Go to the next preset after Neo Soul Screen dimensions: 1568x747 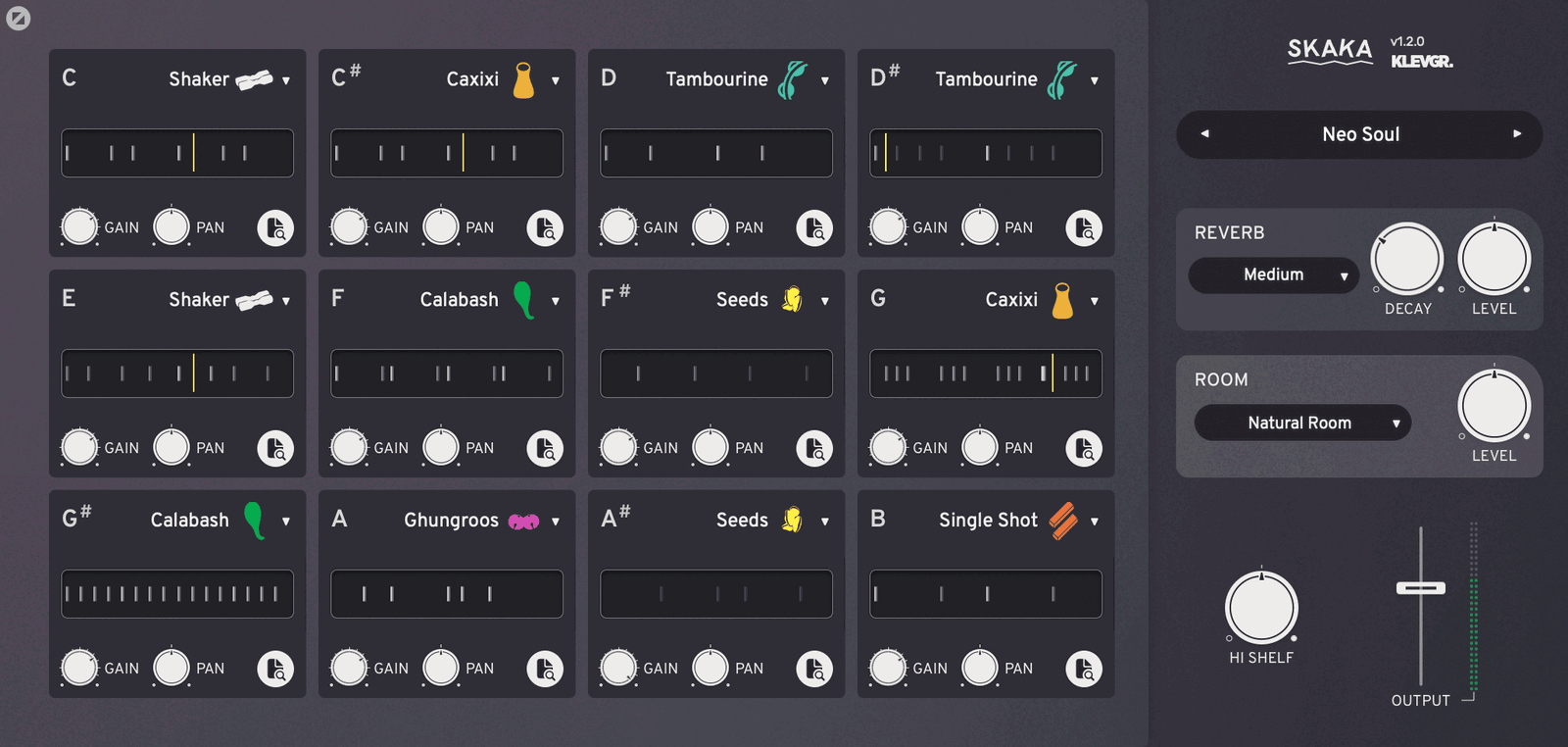click(x=1517, y=134)
